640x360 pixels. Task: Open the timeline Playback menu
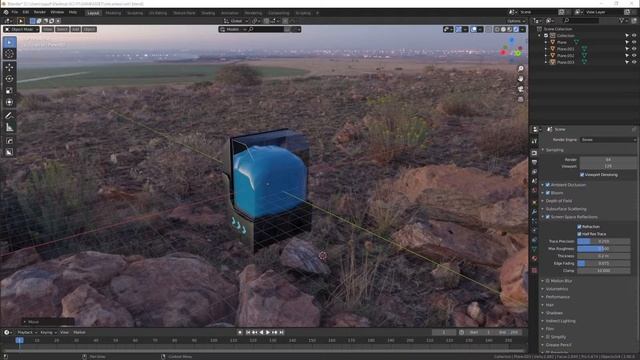(27, 332)
